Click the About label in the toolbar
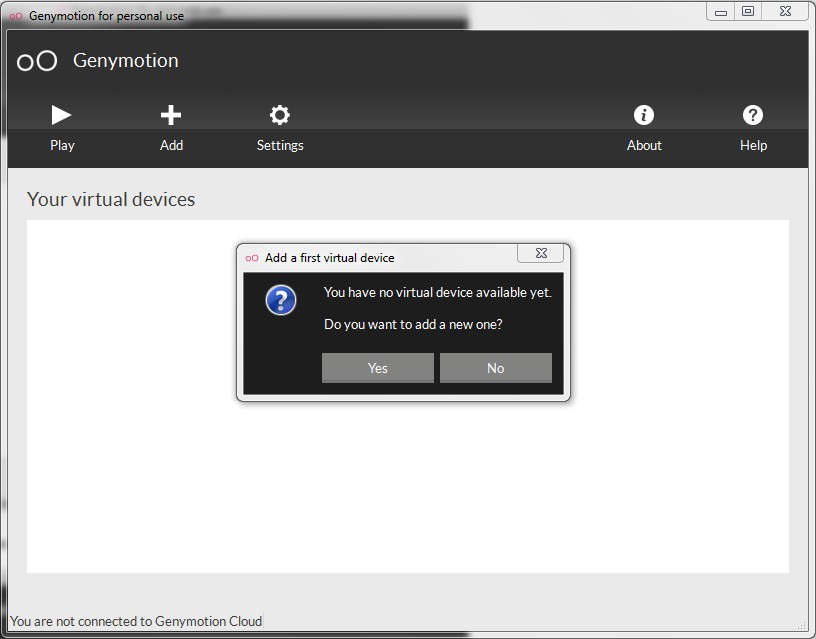816x639 pixels. [x=644, y=145]
